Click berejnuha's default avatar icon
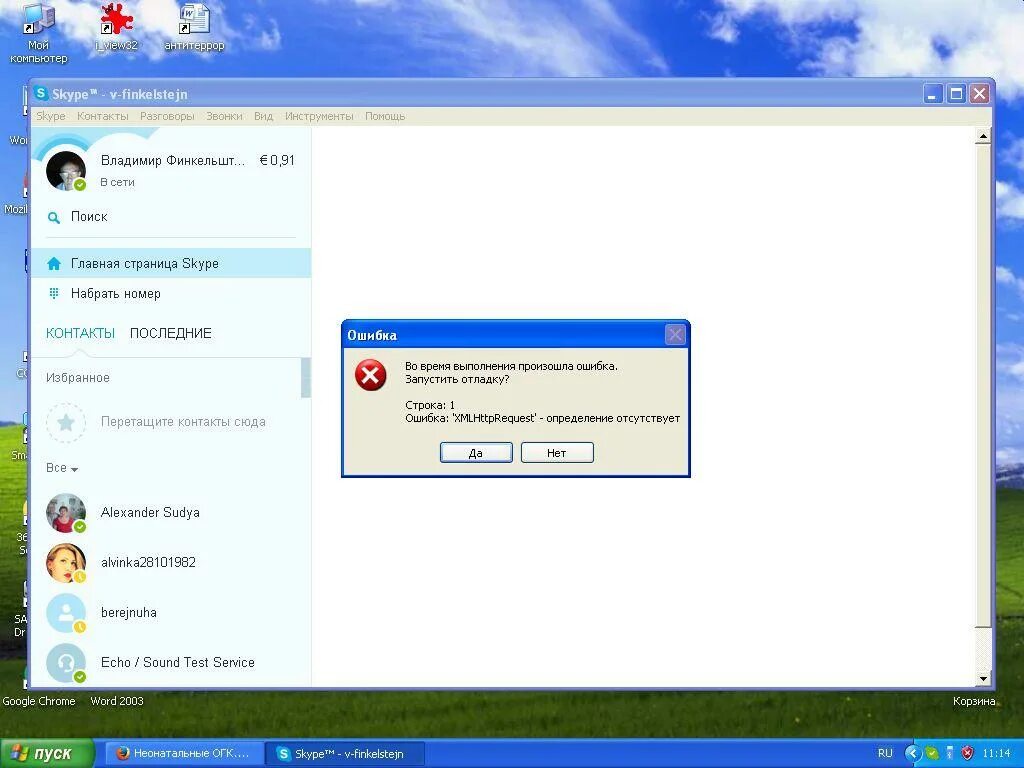The height and width of the screenshot is (768, 1024). click(66, 613)
